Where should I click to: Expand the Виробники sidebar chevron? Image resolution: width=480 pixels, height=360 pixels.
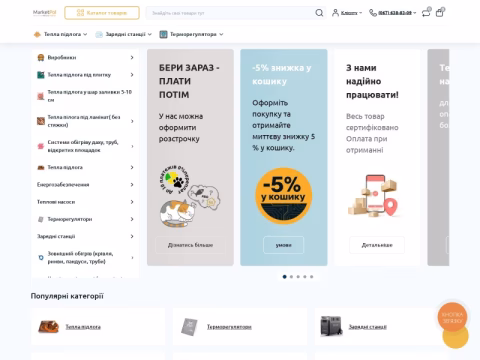[x=132, y=58]
